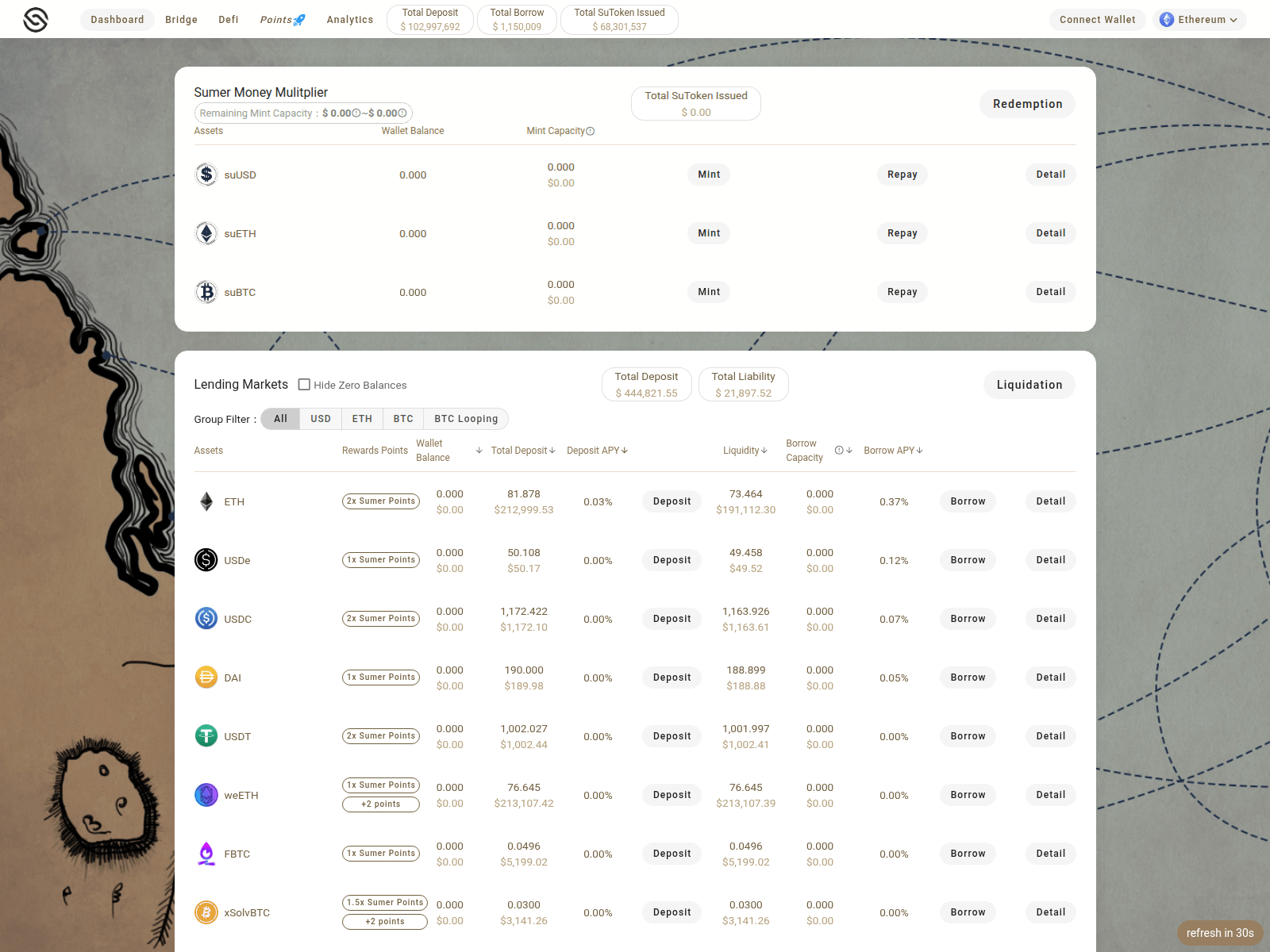Sort by Wallet Balance arrow

pyautogui.click(x=479, y=451)
